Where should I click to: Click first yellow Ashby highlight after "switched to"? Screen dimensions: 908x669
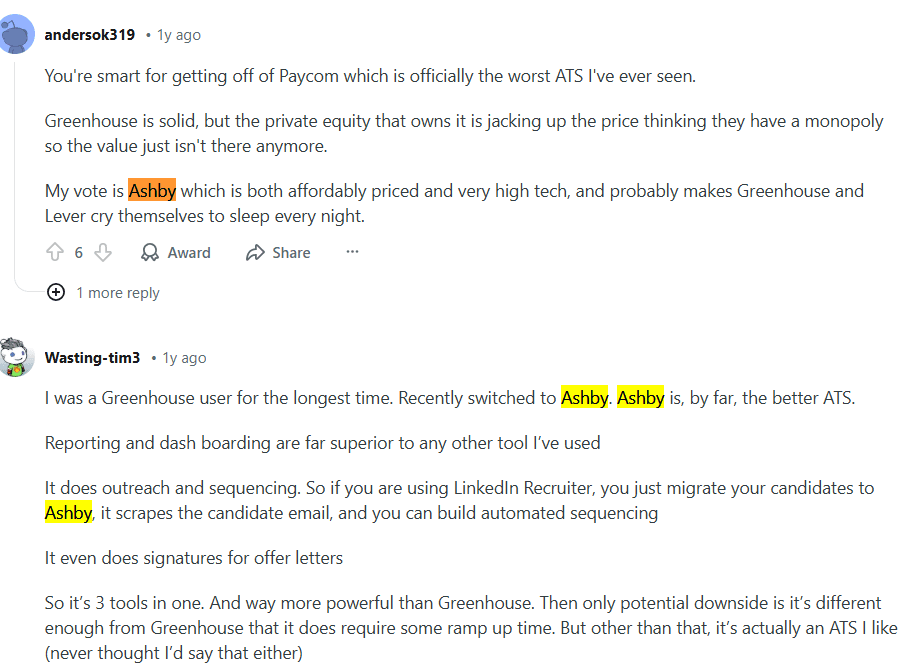coord(585,398)
